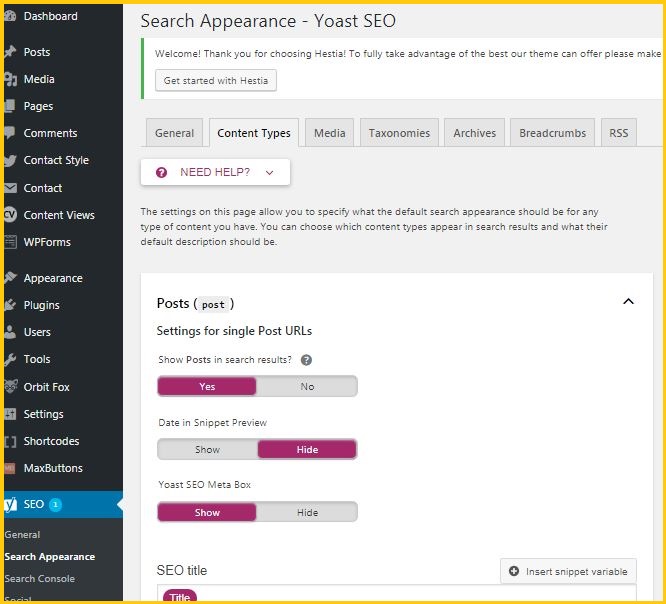The height and width of the screenshot is (604, 666).
Task: Switch to the RSS tab
Action: tap(619, 133)
